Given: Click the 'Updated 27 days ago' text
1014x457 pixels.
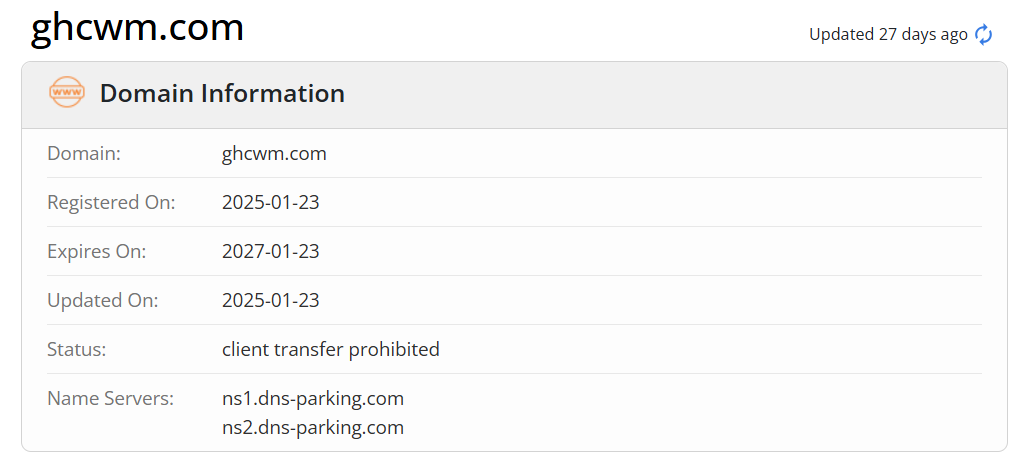Looking at the screenshot, I should click(x=888, y=34).
